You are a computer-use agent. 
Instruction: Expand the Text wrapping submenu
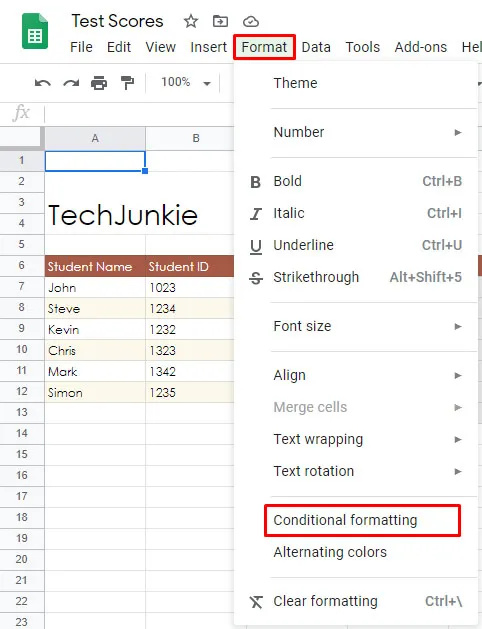(x=355, y=439)
